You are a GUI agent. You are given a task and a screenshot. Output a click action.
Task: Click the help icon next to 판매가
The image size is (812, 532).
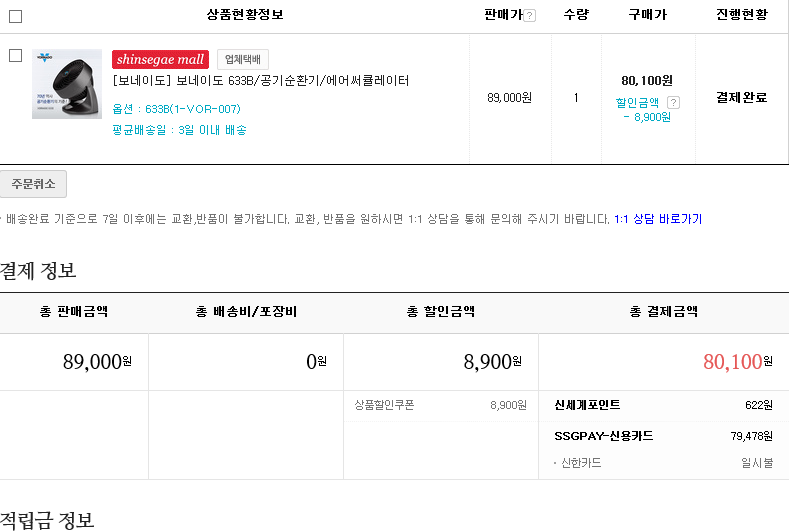click(530, 15)
